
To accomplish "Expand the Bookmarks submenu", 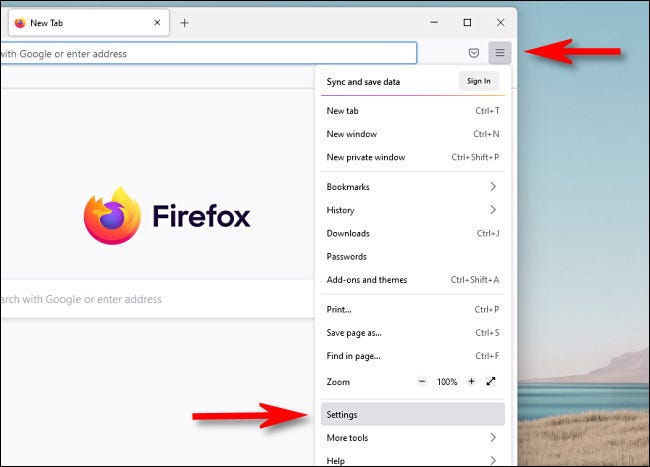I will tap(492, 187).
